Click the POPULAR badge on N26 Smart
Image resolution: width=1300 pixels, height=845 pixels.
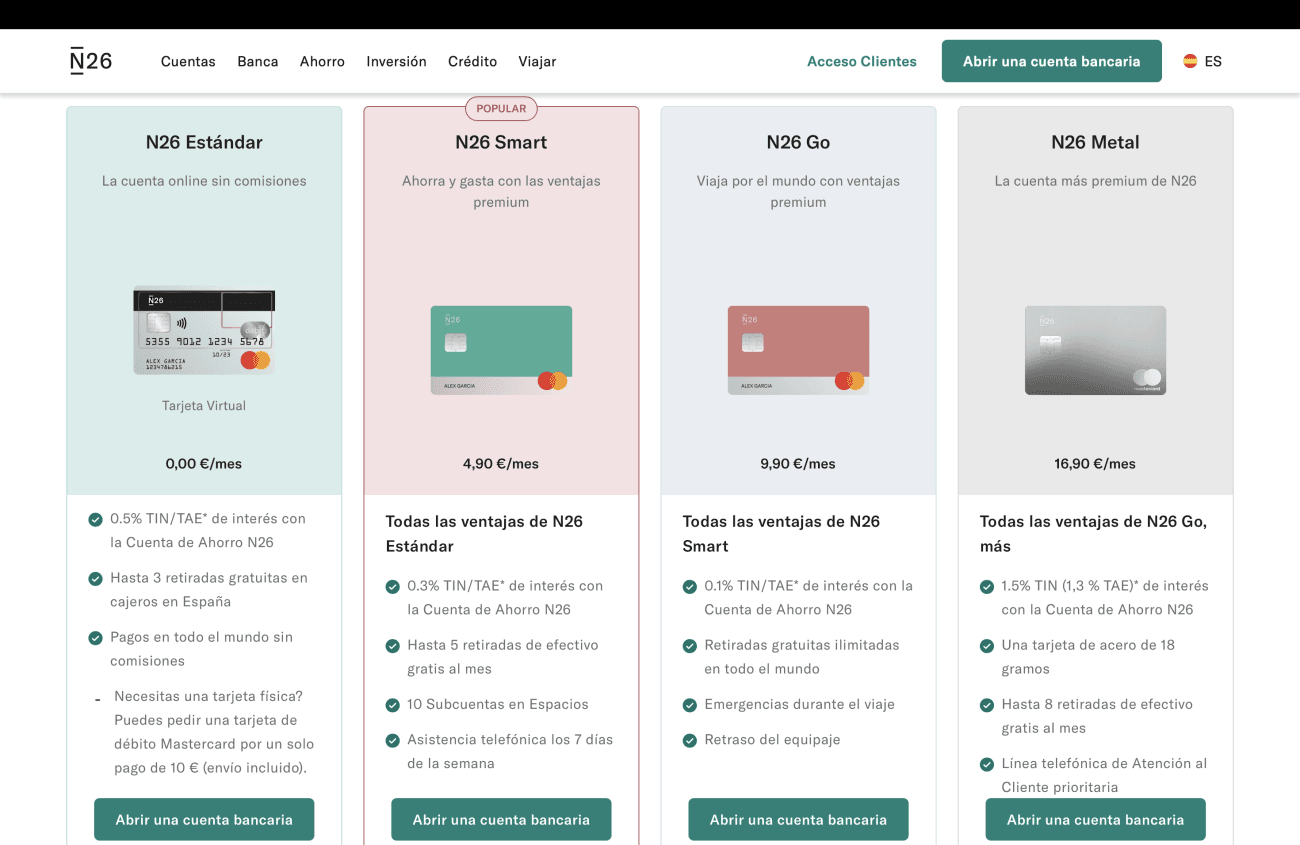tap(501, 108)
